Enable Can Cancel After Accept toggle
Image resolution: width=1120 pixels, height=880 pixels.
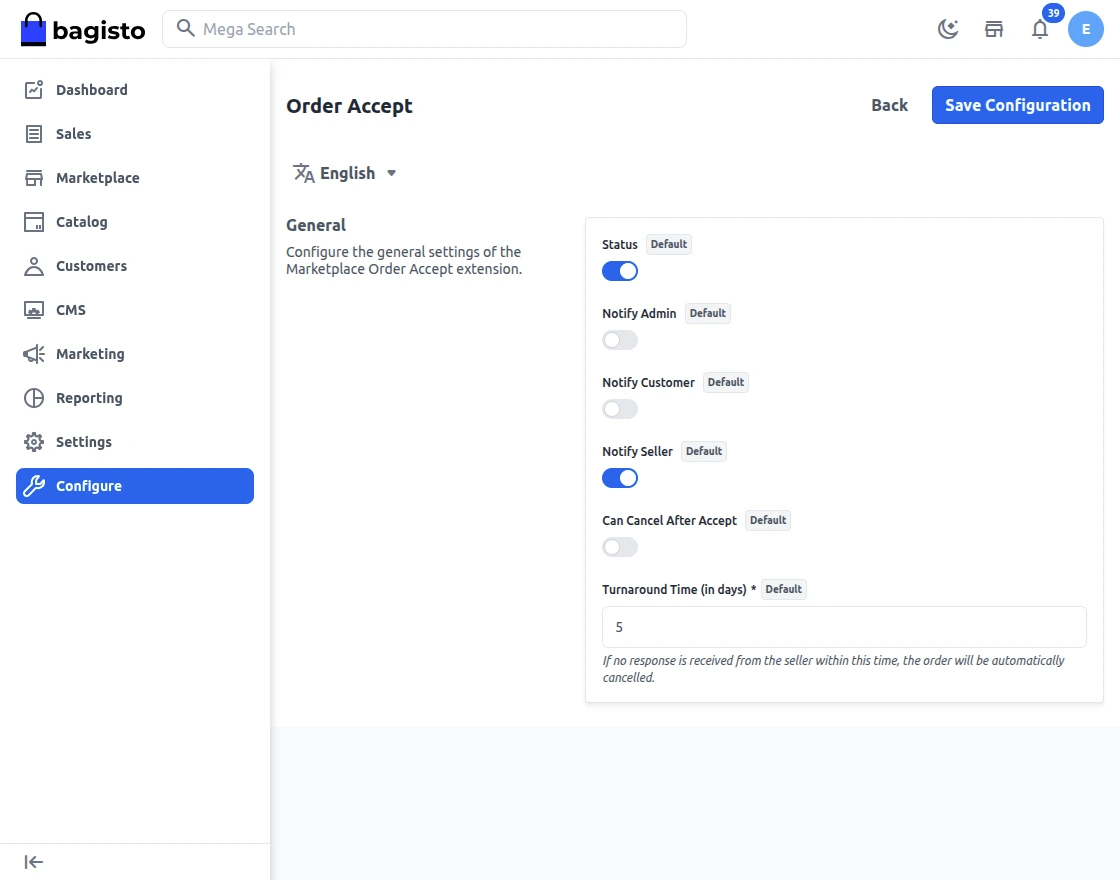620,547
